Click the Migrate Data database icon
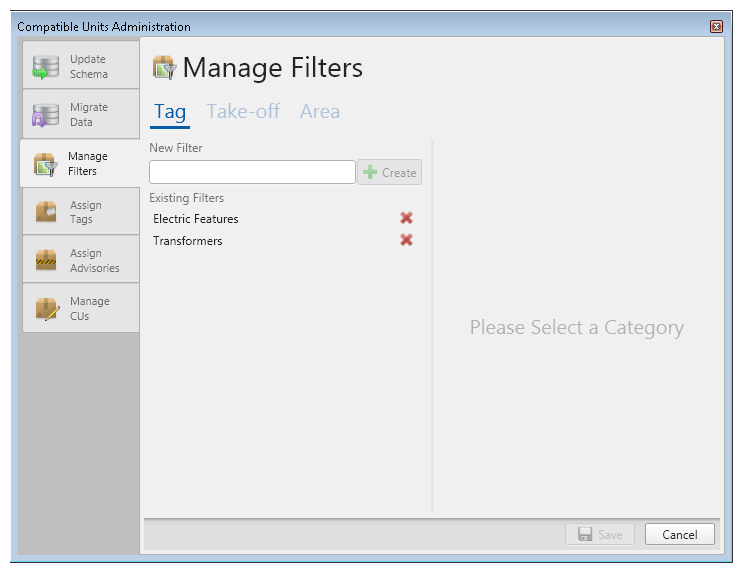Screen dimensions: 743x573 tap(45, 115)
